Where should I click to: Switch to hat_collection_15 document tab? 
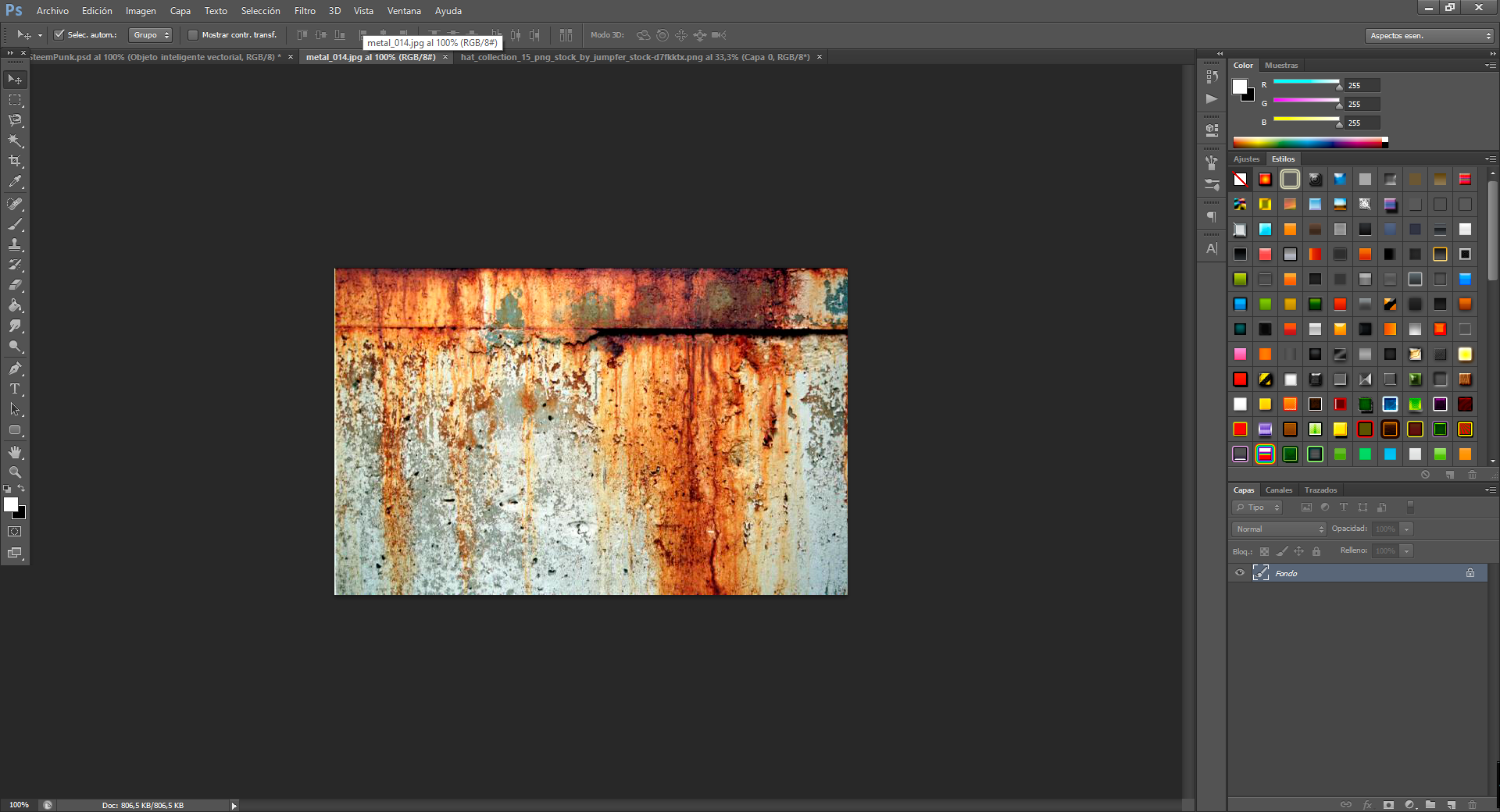click(635, 57)
